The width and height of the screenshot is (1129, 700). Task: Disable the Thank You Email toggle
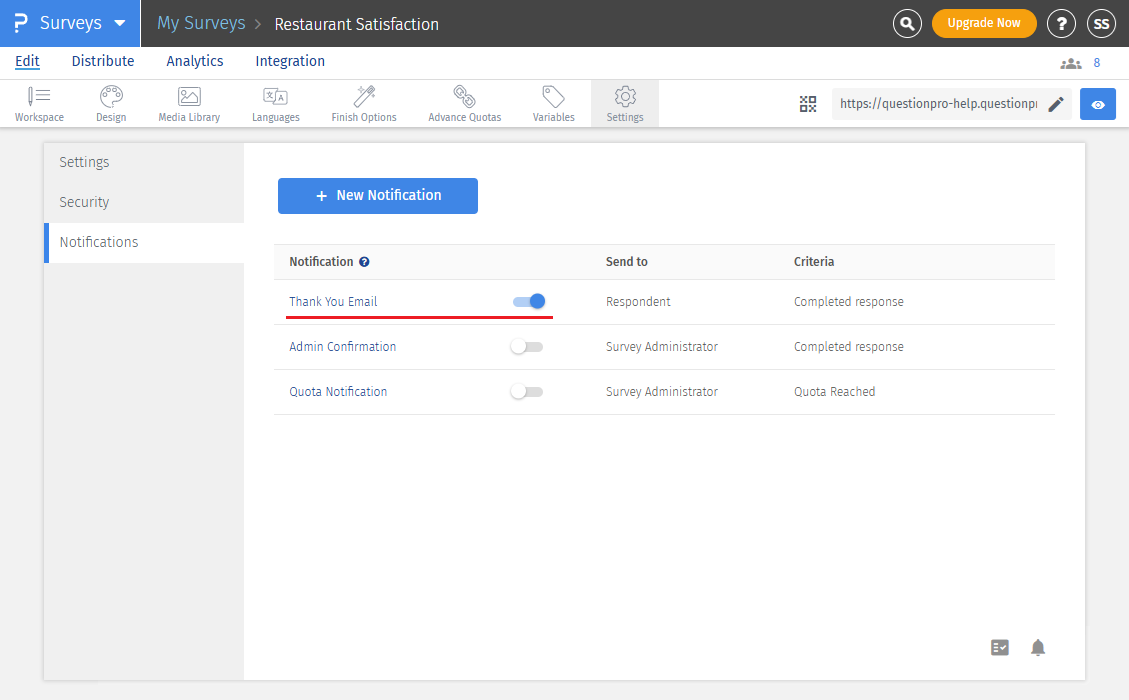[x=528, y=301]
